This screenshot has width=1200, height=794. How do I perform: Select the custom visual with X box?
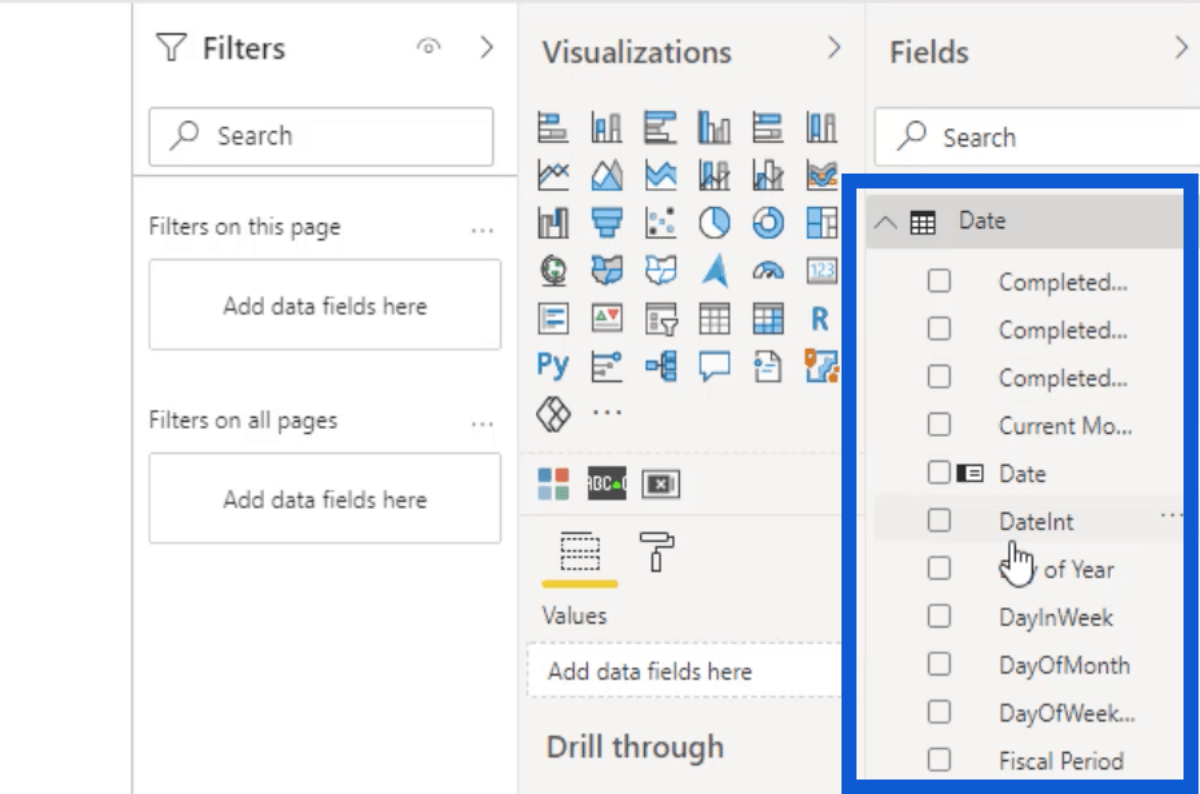[x=661, y=484]
